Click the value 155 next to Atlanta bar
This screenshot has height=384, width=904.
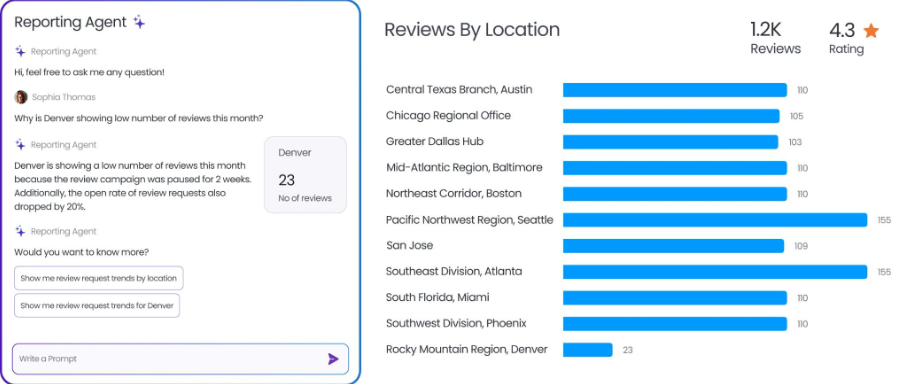click(884, 272)
